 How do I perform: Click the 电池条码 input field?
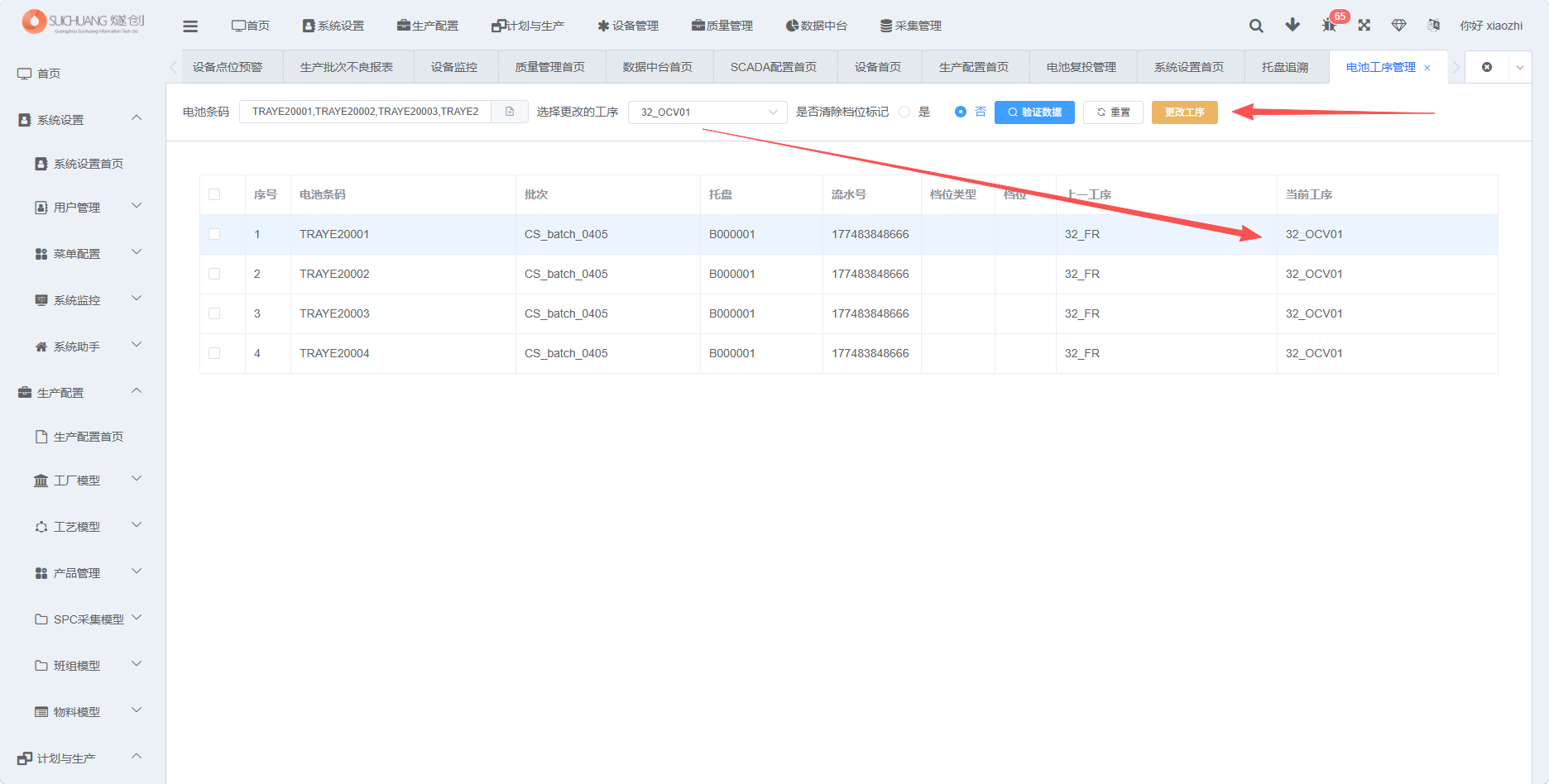tap(365, 112)
